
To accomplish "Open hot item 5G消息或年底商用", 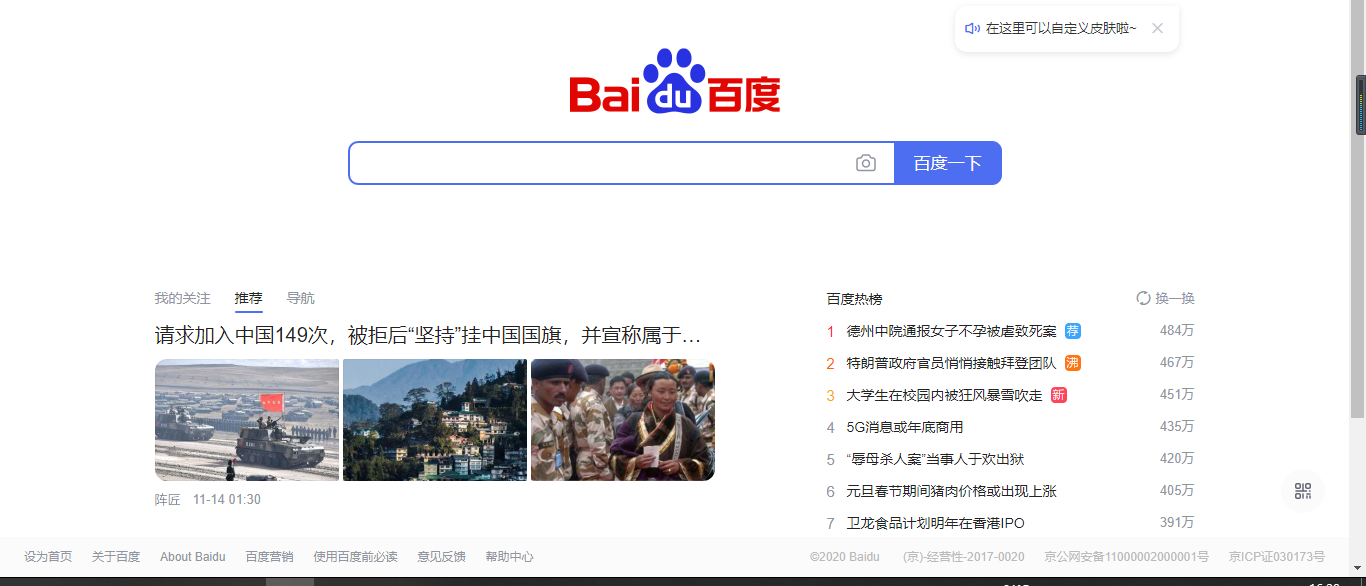I will [905, 427].
